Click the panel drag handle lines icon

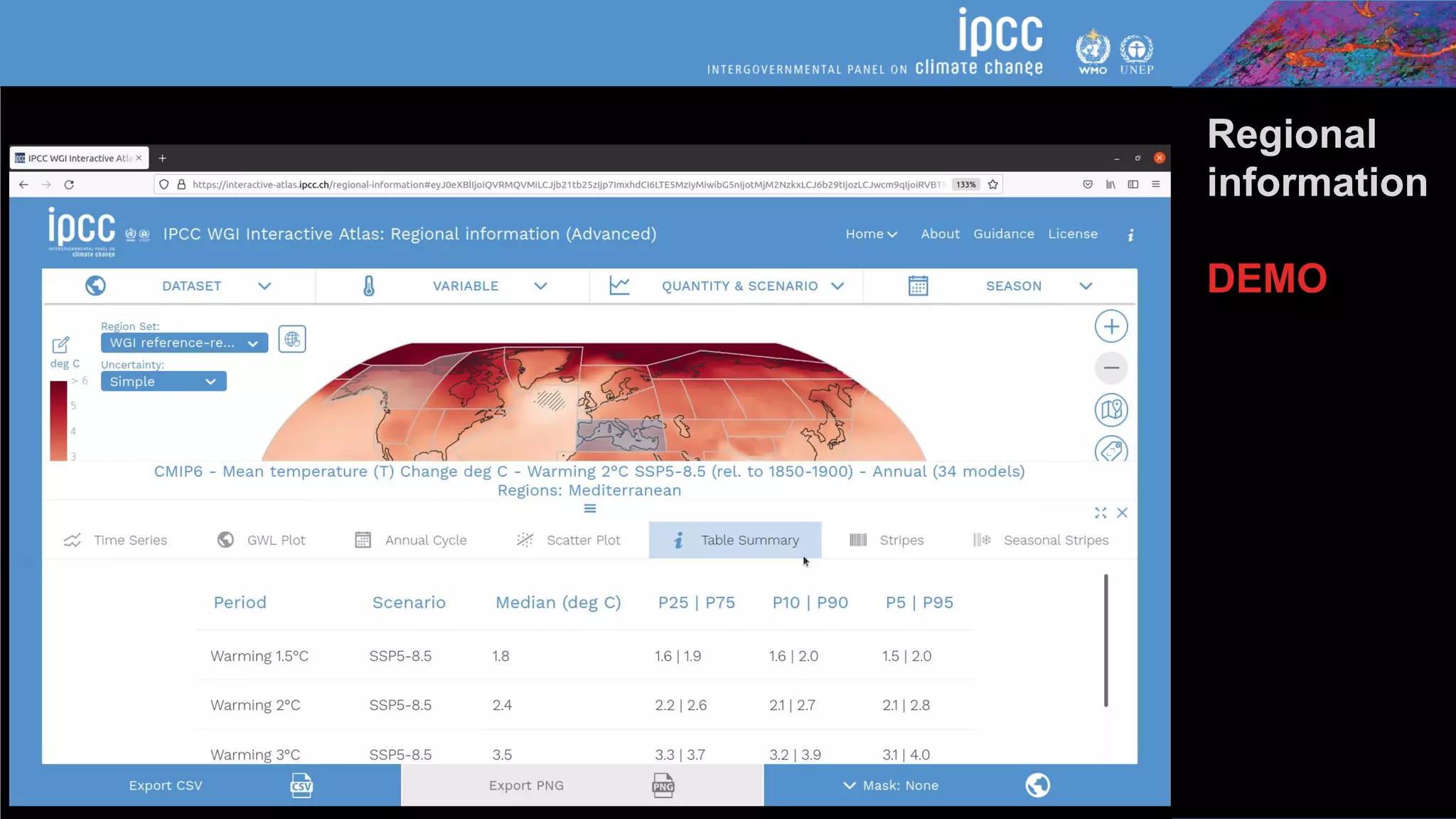[590, 508]
